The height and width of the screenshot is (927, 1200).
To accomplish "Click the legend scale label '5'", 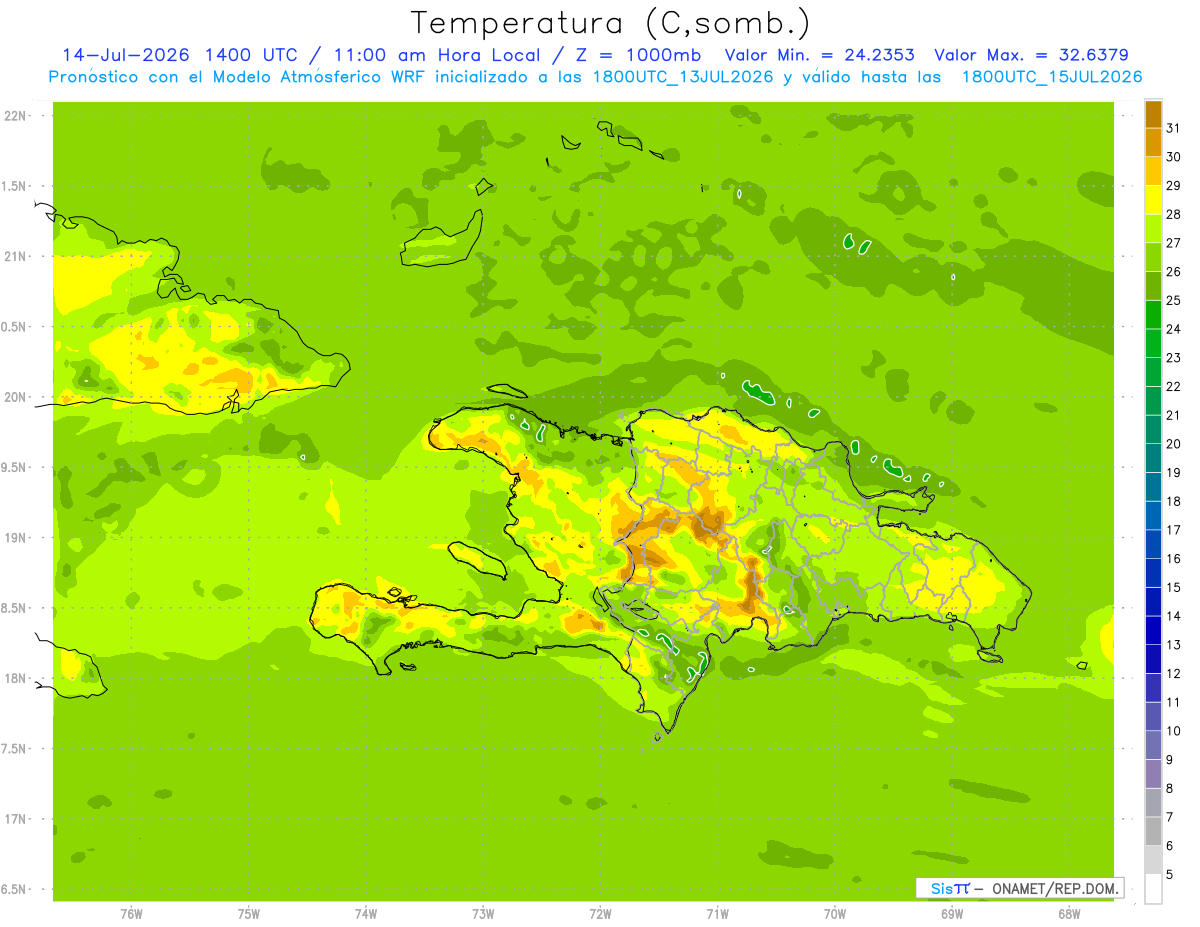I will (1169, 875).
